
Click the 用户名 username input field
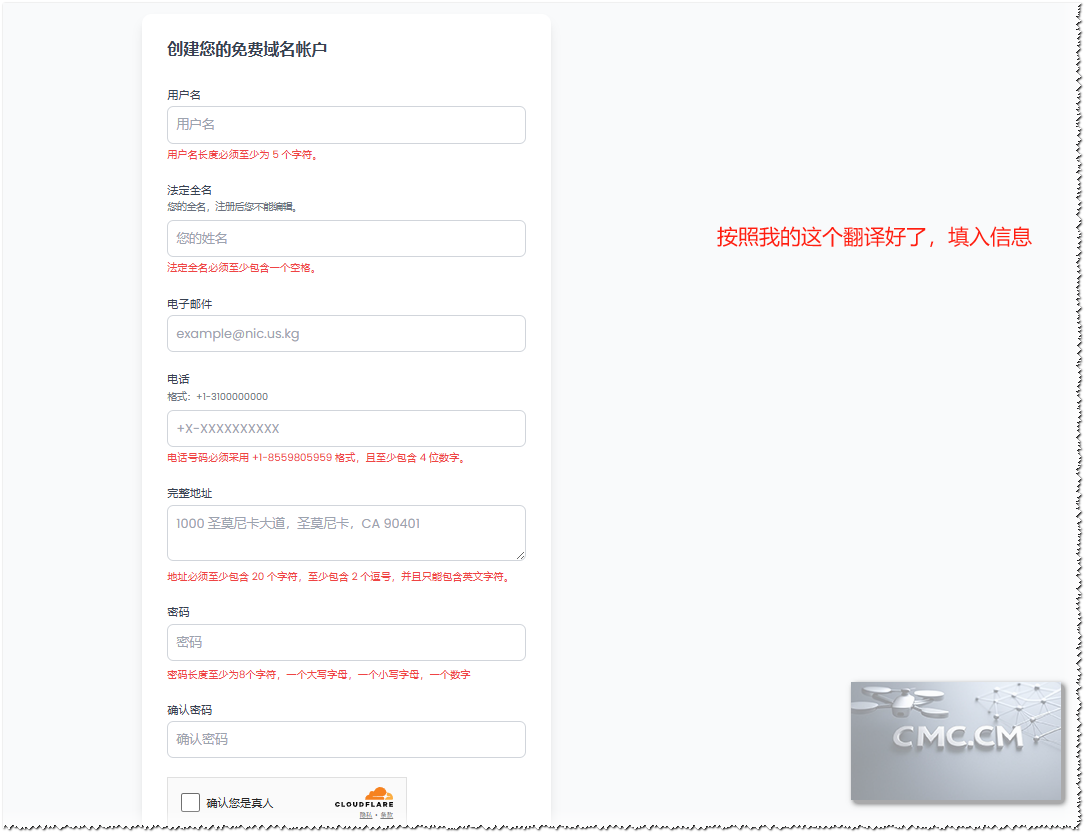(346, 125)
